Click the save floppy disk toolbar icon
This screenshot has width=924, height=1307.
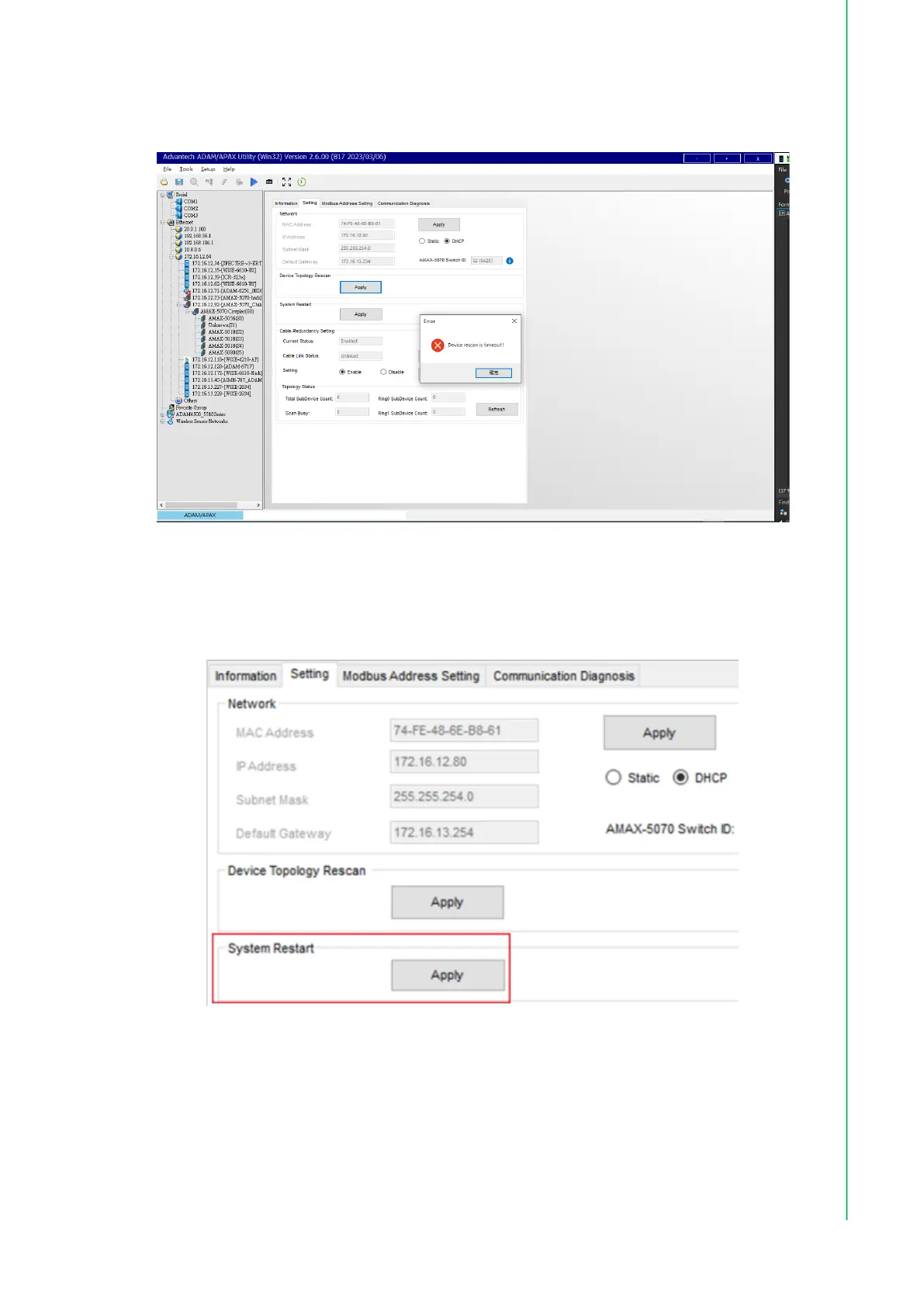click(179, 182)
